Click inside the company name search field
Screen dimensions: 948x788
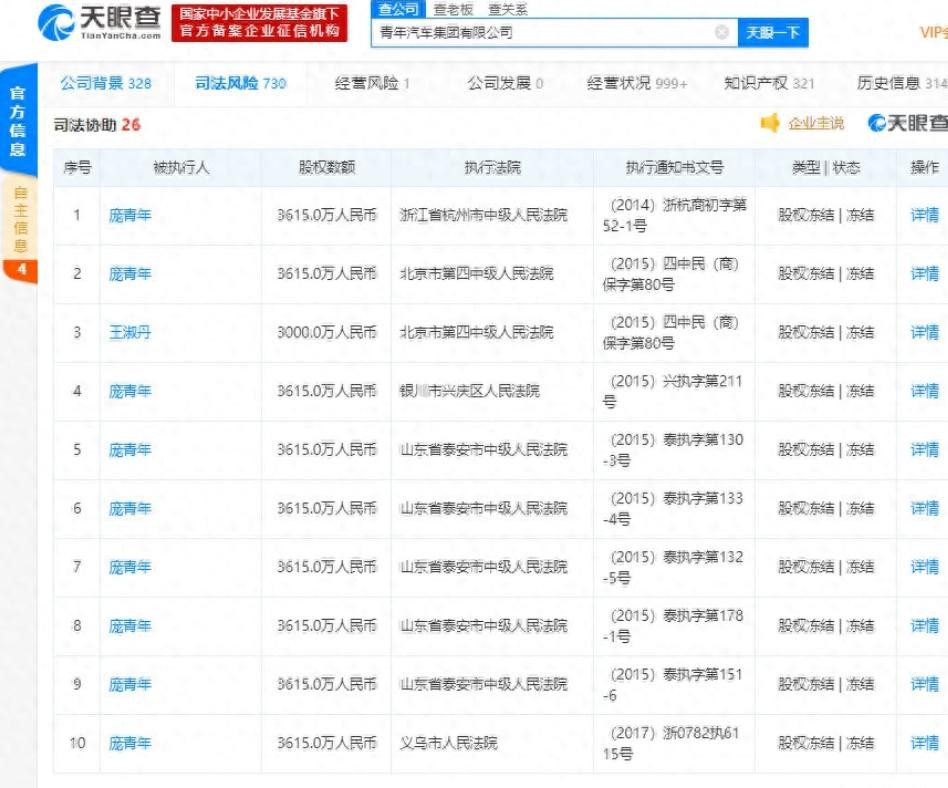point(540,32)
